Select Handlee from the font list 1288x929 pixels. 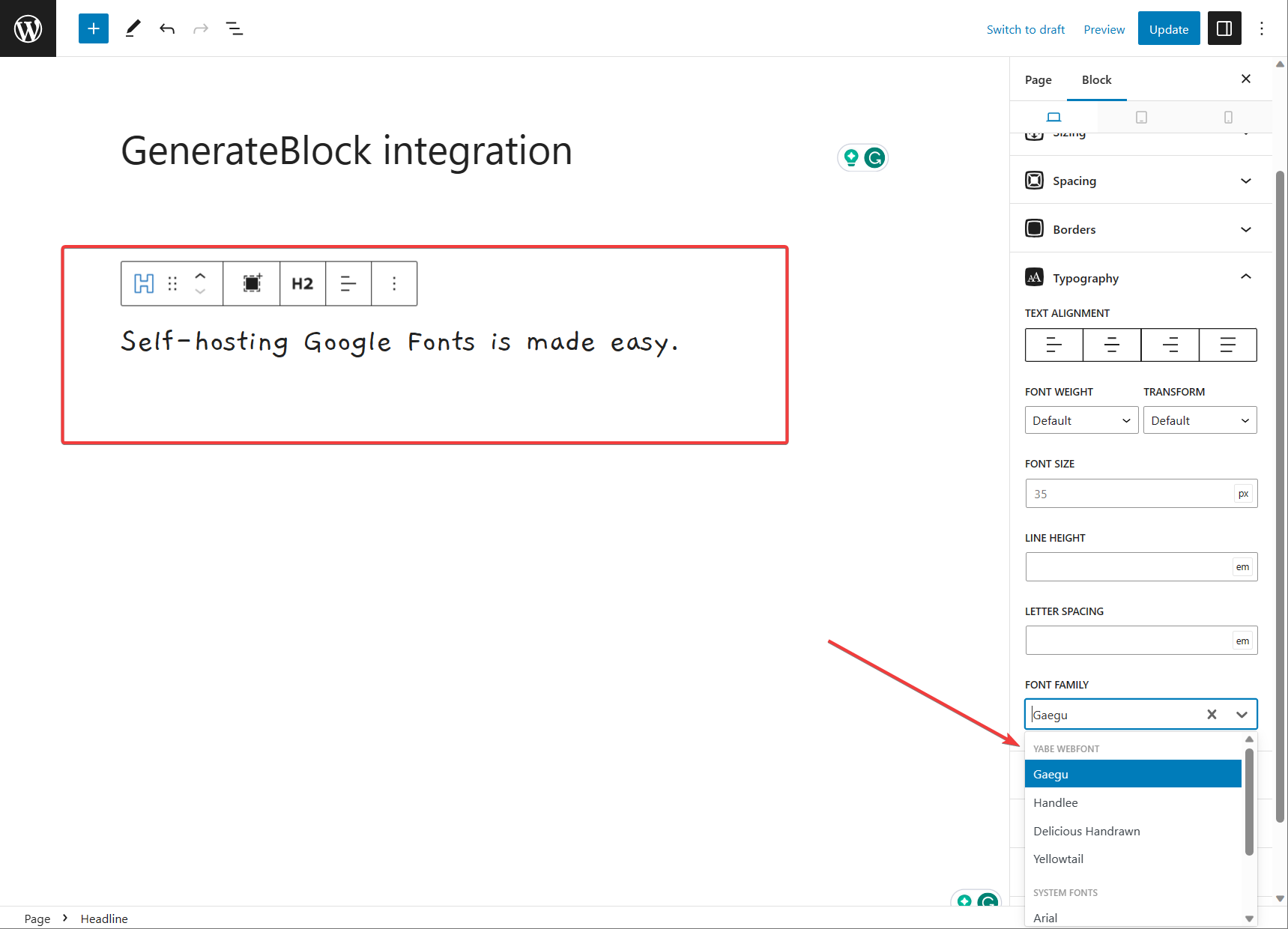[x=1133, y=802]
